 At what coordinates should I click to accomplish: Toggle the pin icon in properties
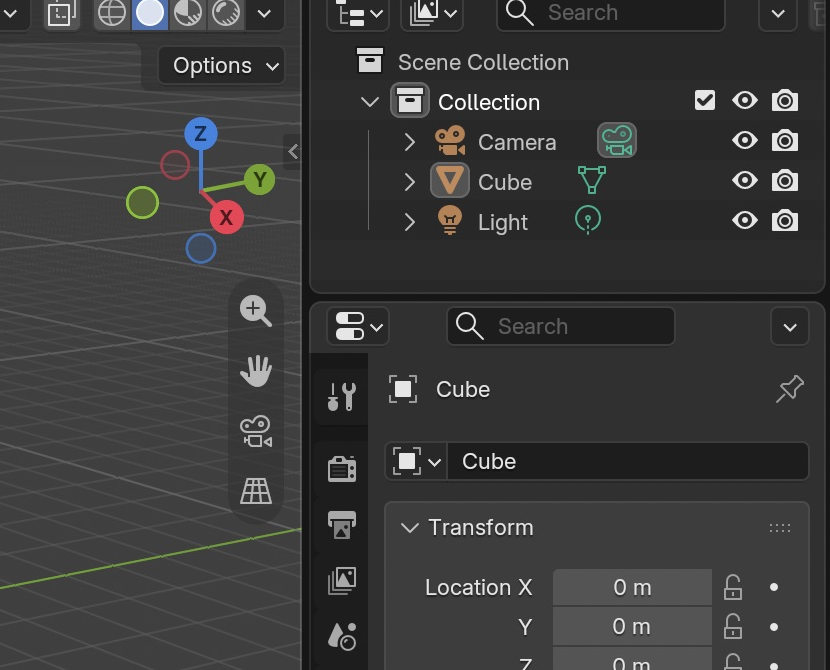[790, 389]
